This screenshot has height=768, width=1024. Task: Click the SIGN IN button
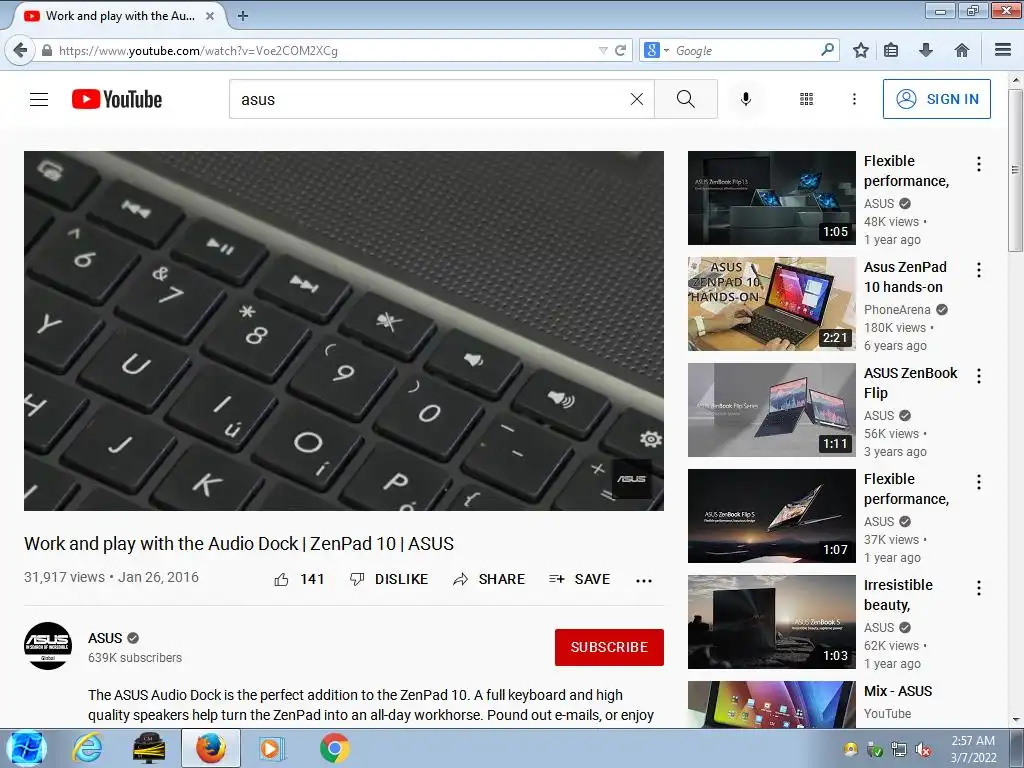(x=936, y=99)
